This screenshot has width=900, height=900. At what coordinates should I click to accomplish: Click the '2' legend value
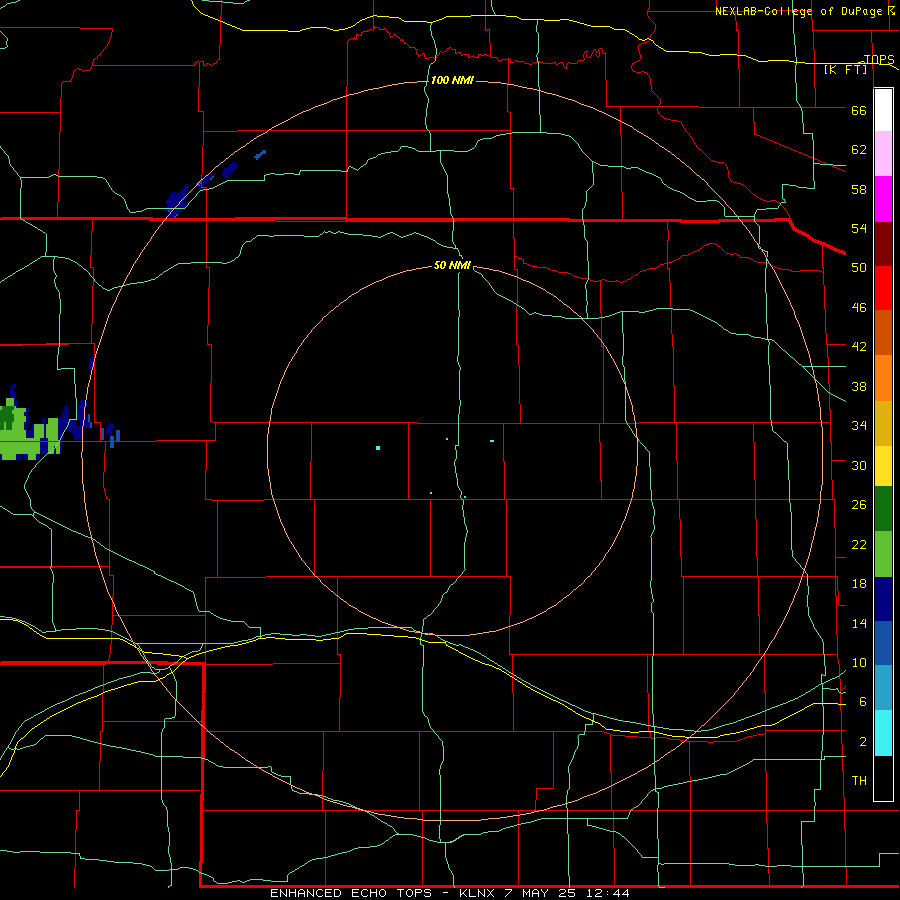point(863,741)
